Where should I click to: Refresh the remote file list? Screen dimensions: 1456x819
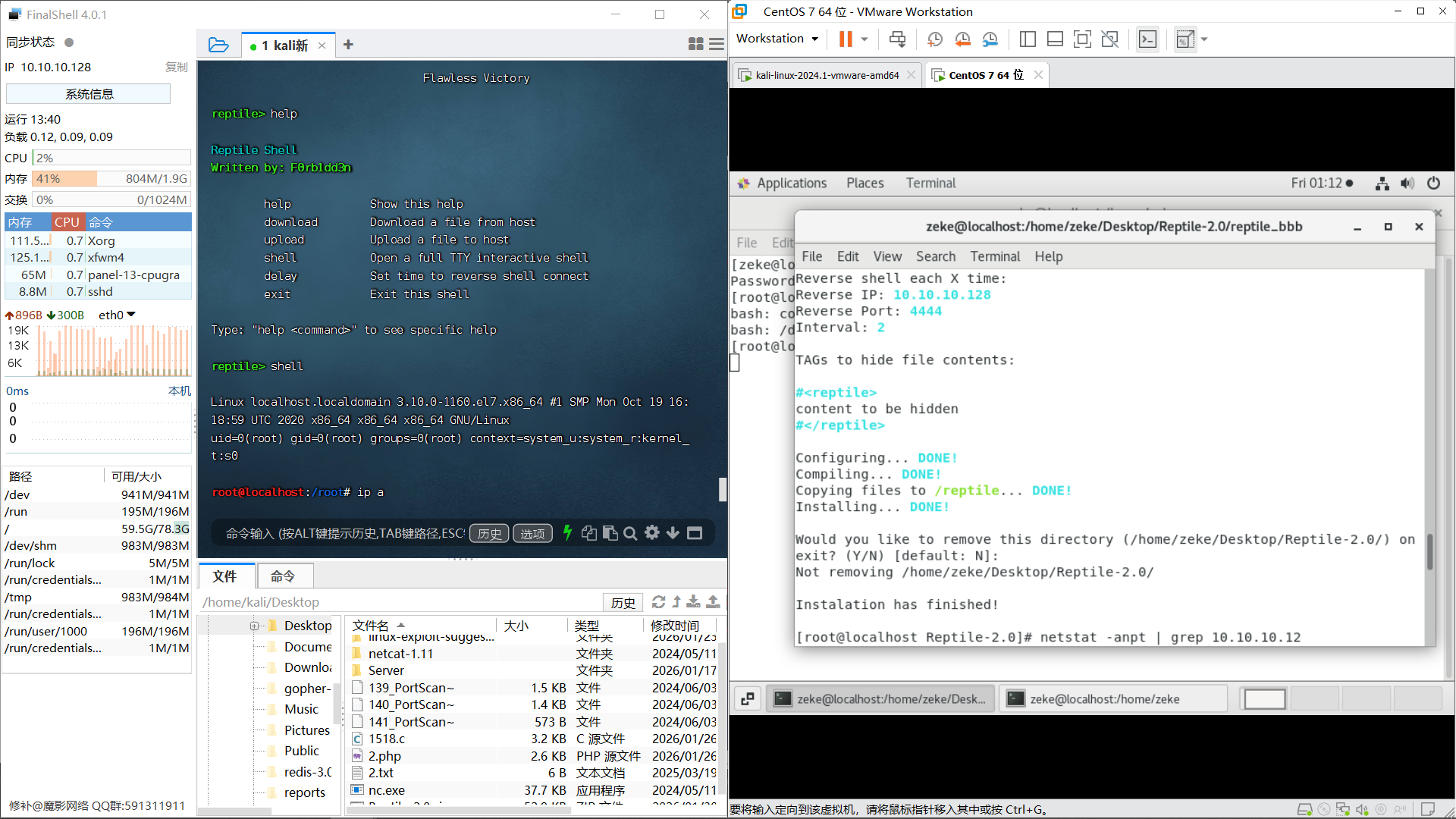pos(658,601)
